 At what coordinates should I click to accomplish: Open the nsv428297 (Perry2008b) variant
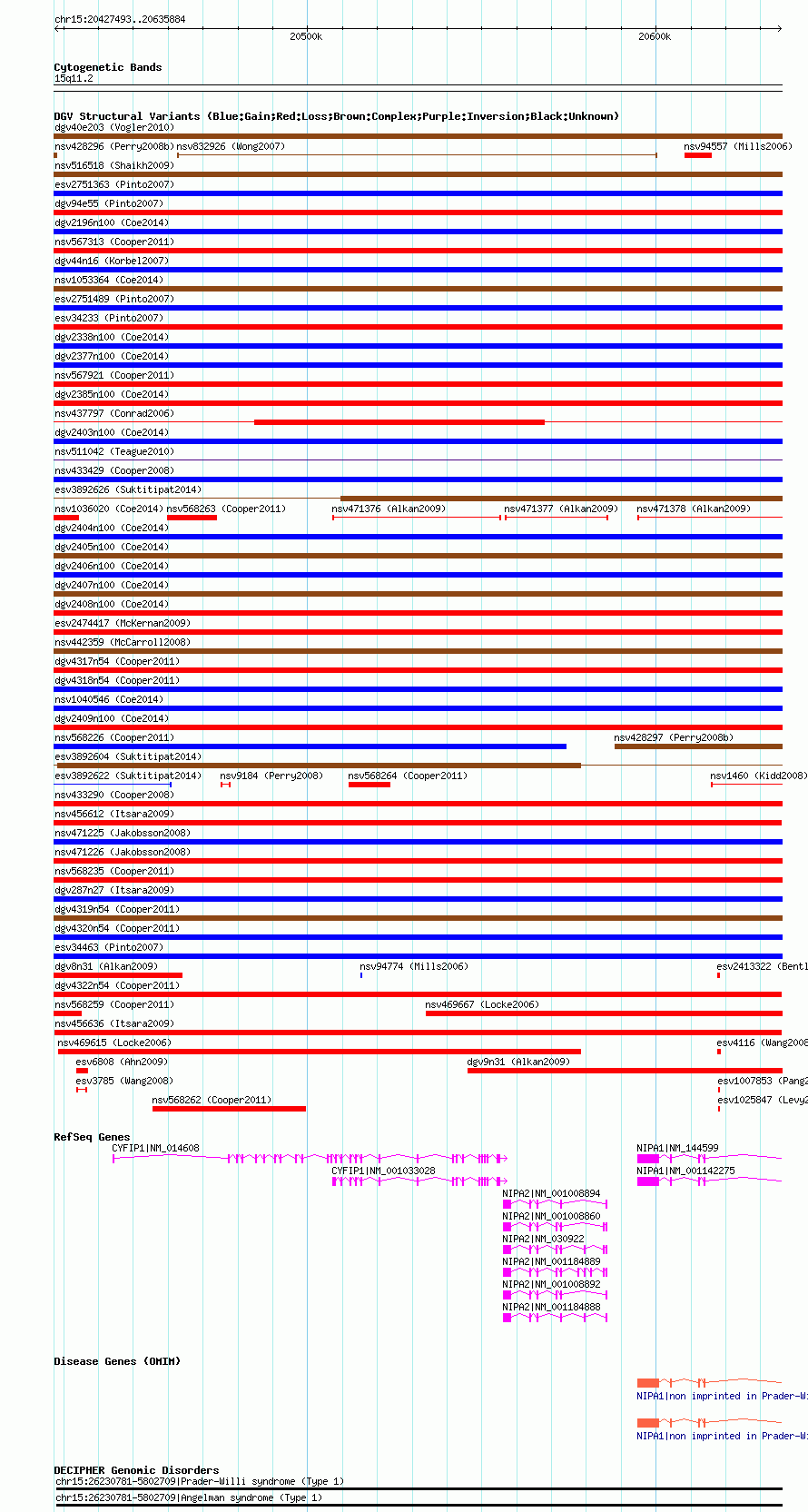(x=673, y=737)
